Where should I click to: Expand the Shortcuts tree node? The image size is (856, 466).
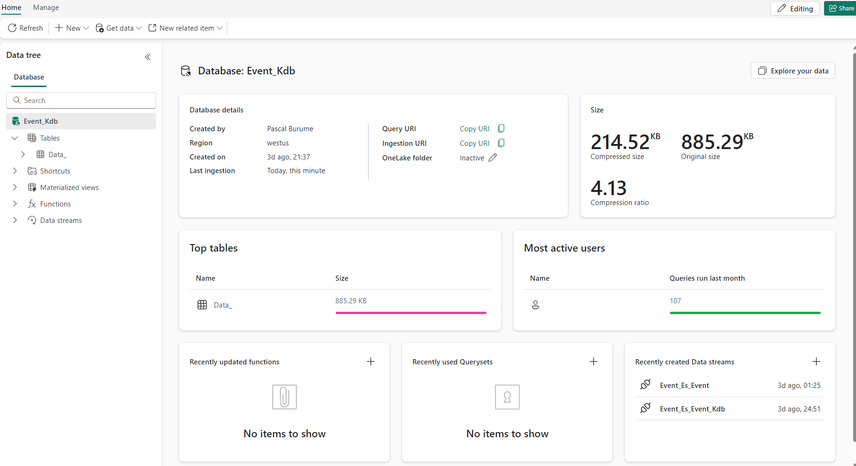(15, 171)
